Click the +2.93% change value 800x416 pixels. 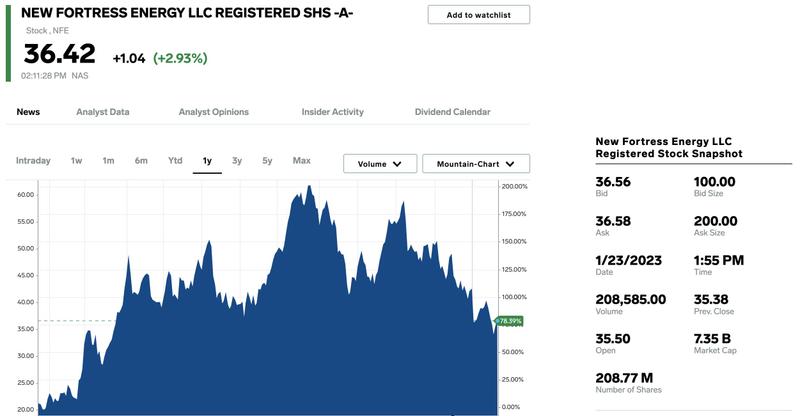[180, 58]
